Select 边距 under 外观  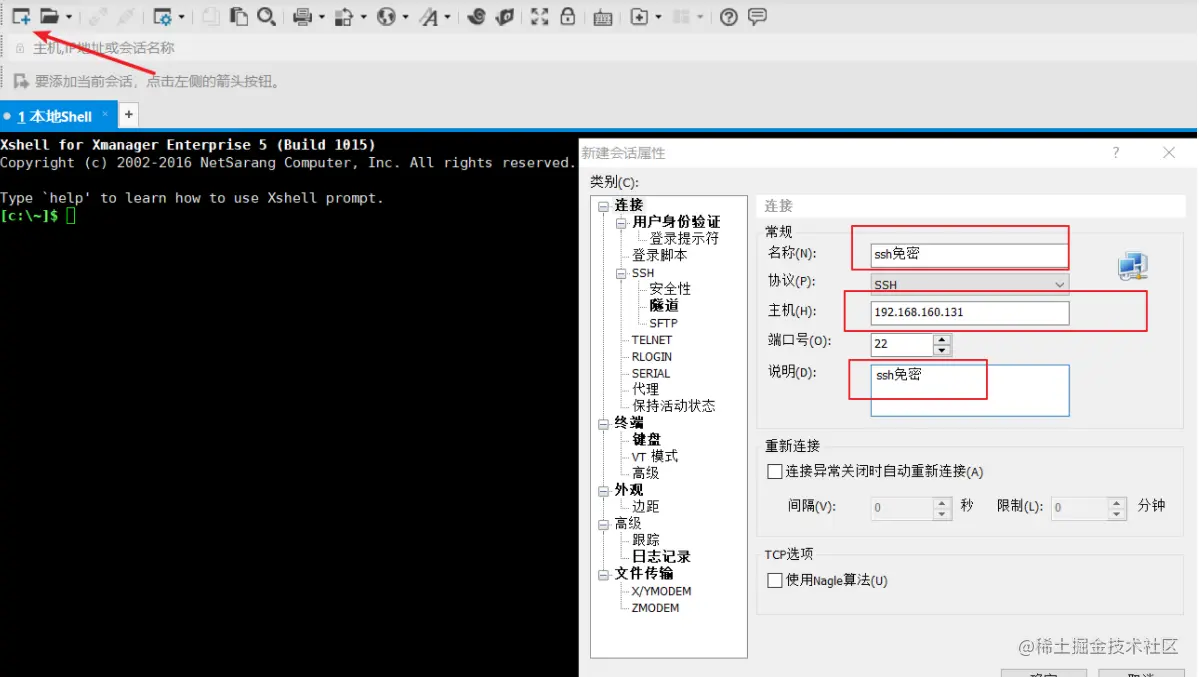point(645,506)
